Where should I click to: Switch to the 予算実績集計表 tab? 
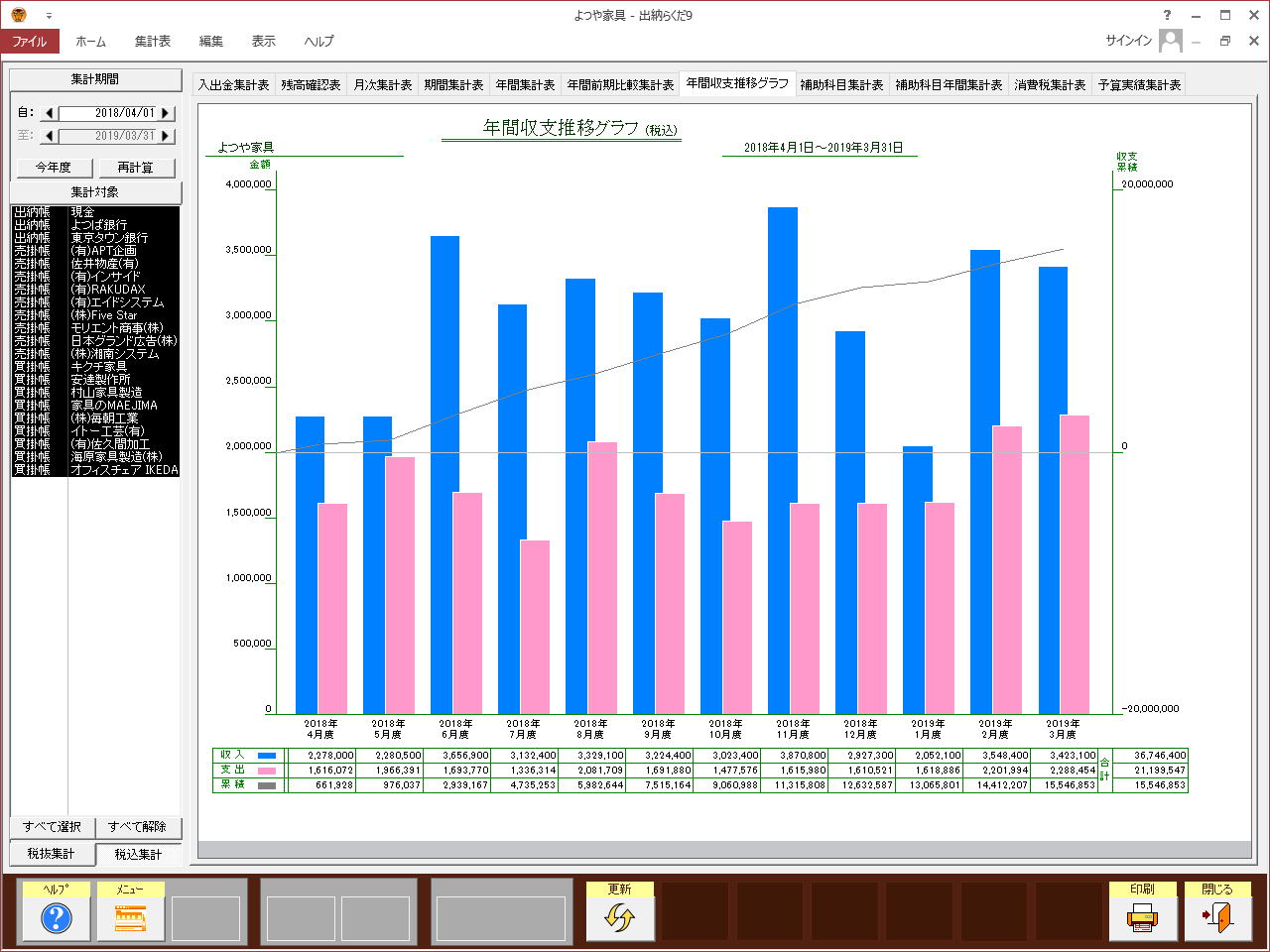(x=1139, y=85)
